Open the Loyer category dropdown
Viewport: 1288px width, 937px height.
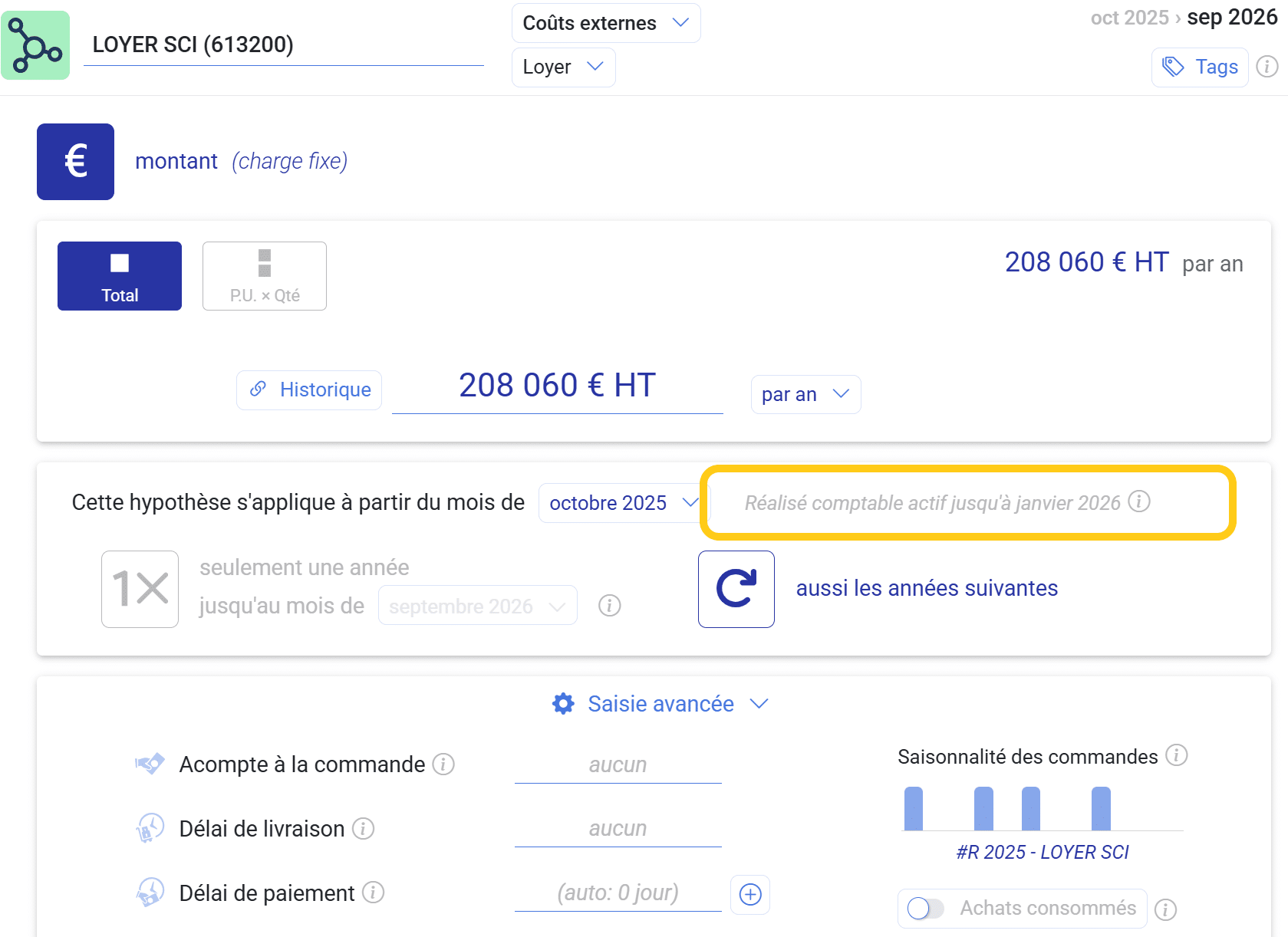[563, 67]
